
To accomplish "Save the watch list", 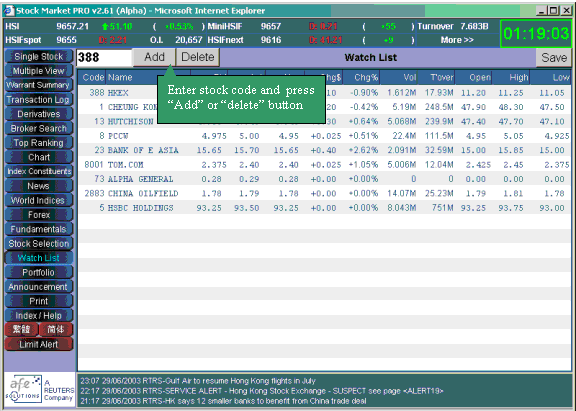I will [x=554, y=58].
